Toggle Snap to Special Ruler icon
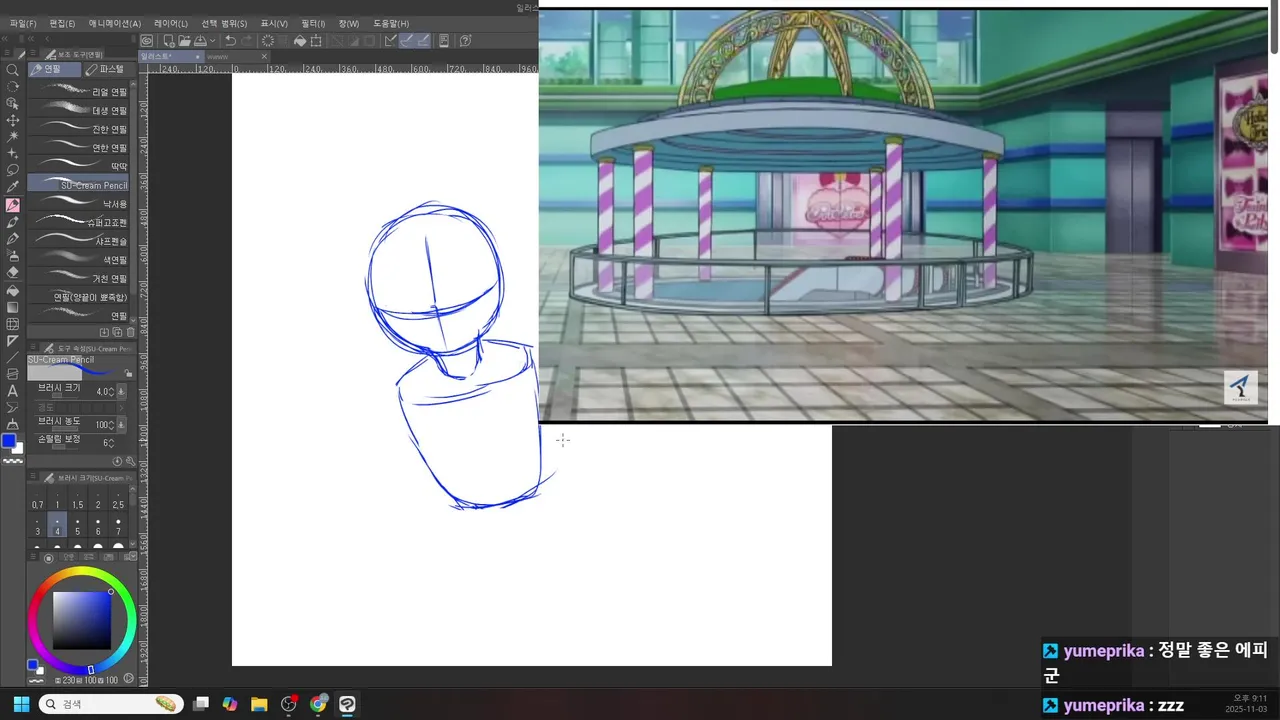This screenshot has height=720, width=1280. point(406,41)
